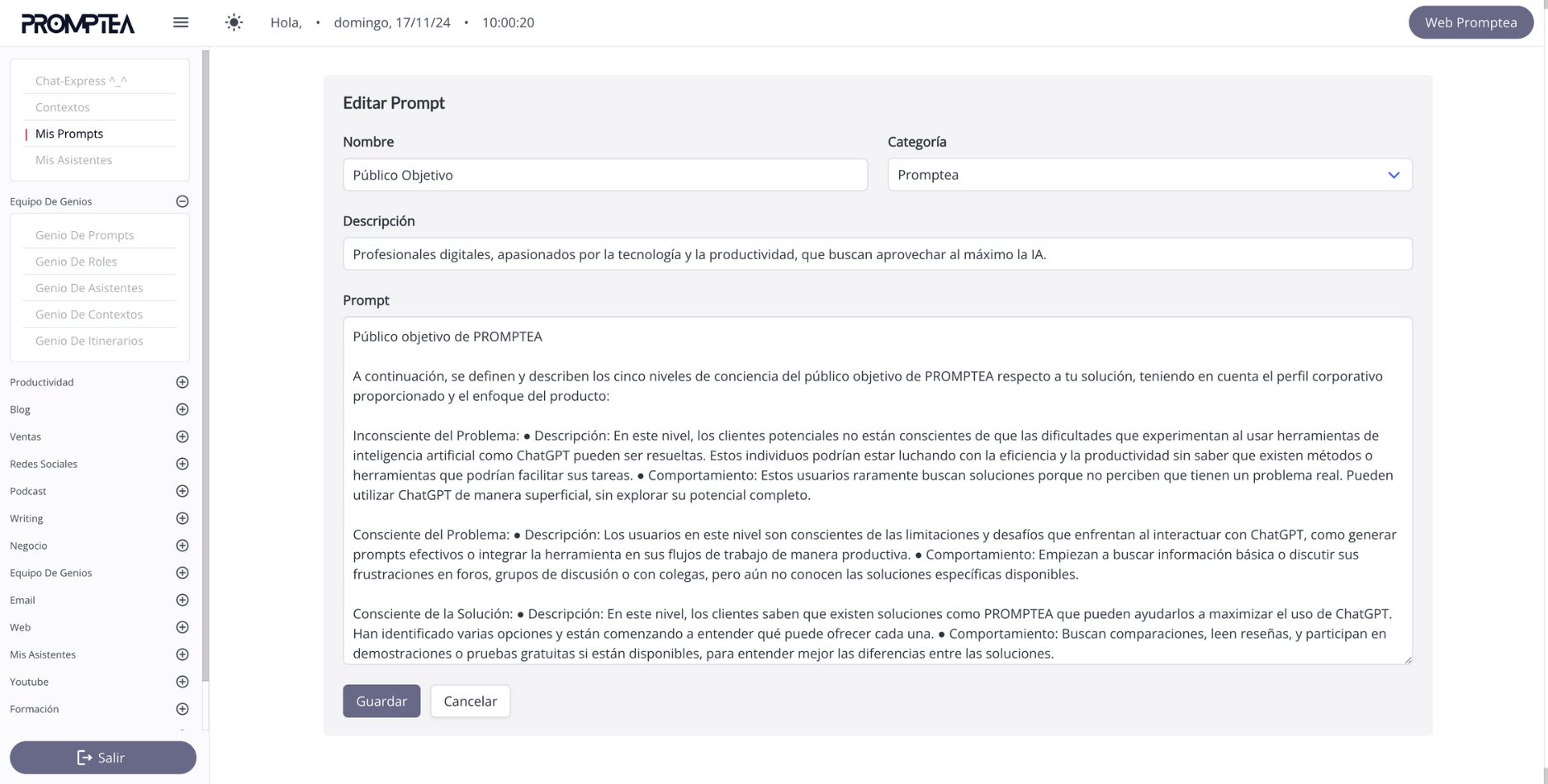Image resolution: width=1548 pixels, height=784 pixels.
Task: Expand the Youtube section
Action: click(x=182, y=682)
